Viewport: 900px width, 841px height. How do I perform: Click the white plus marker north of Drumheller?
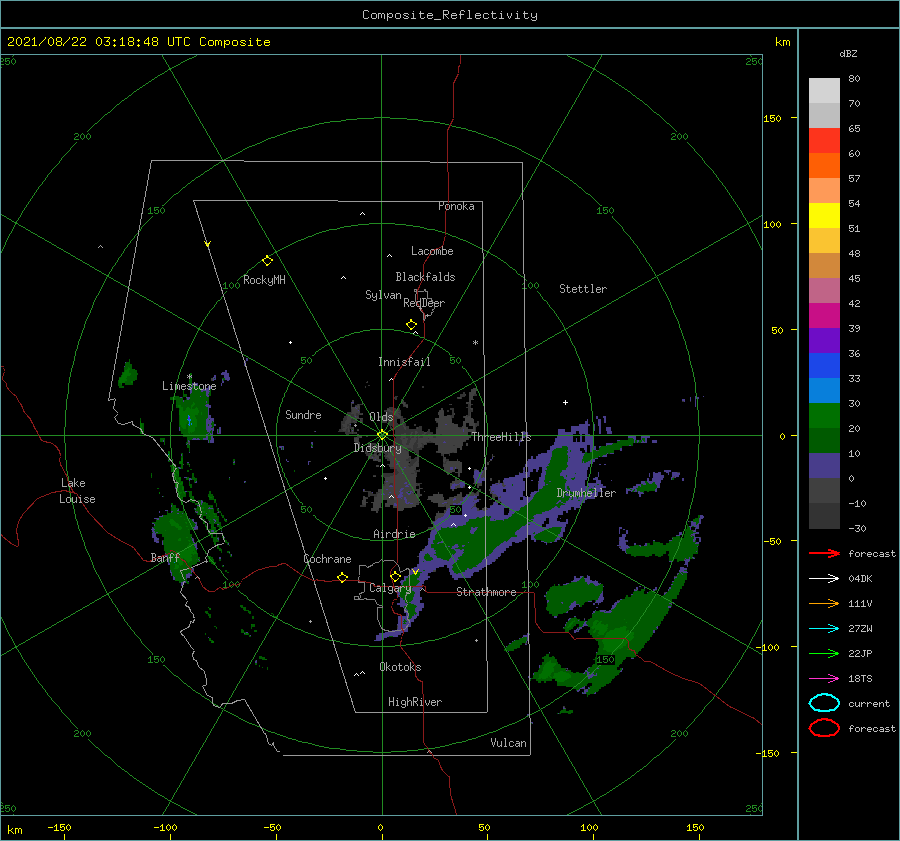pos(565,402)
